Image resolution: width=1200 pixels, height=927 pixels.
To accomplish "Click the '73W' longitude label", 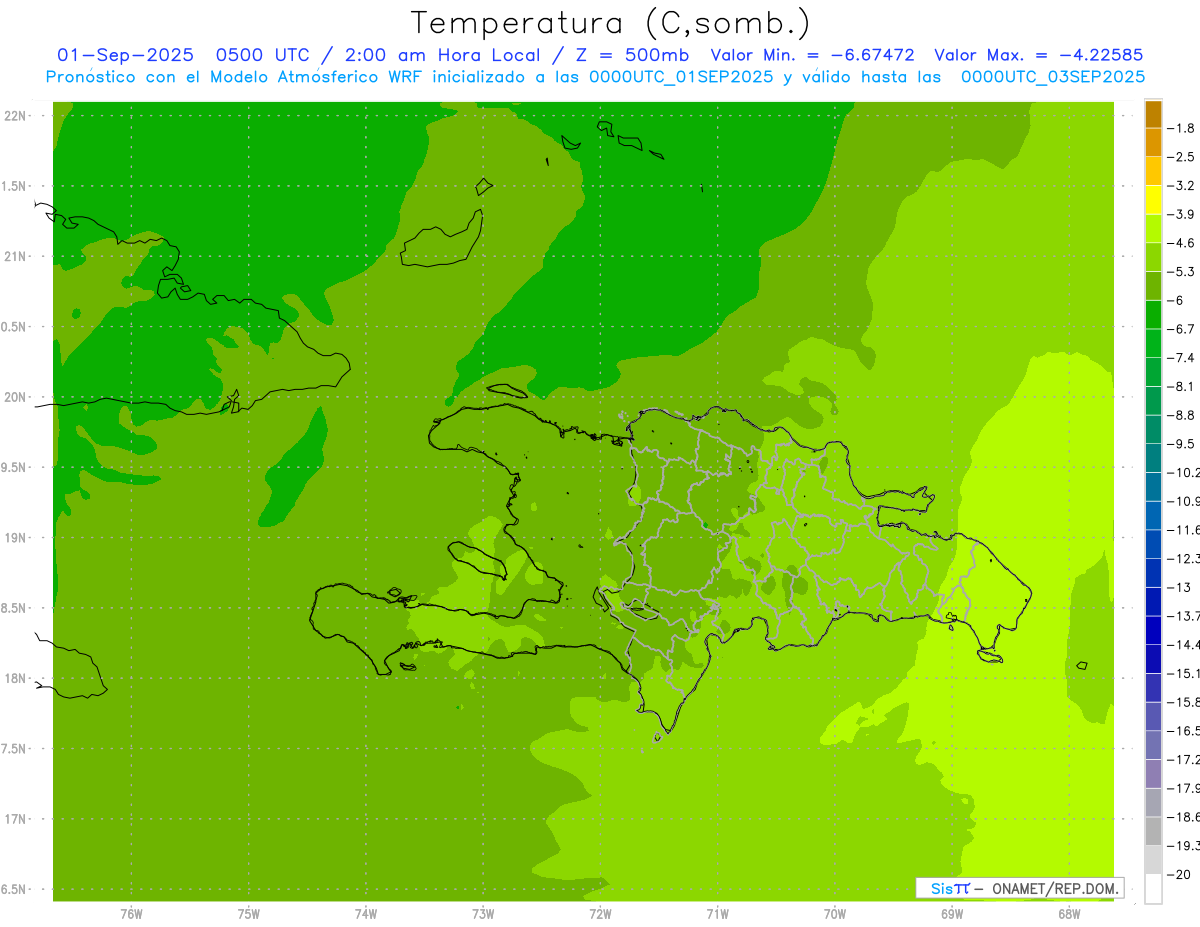I will (x=483, y=913).
